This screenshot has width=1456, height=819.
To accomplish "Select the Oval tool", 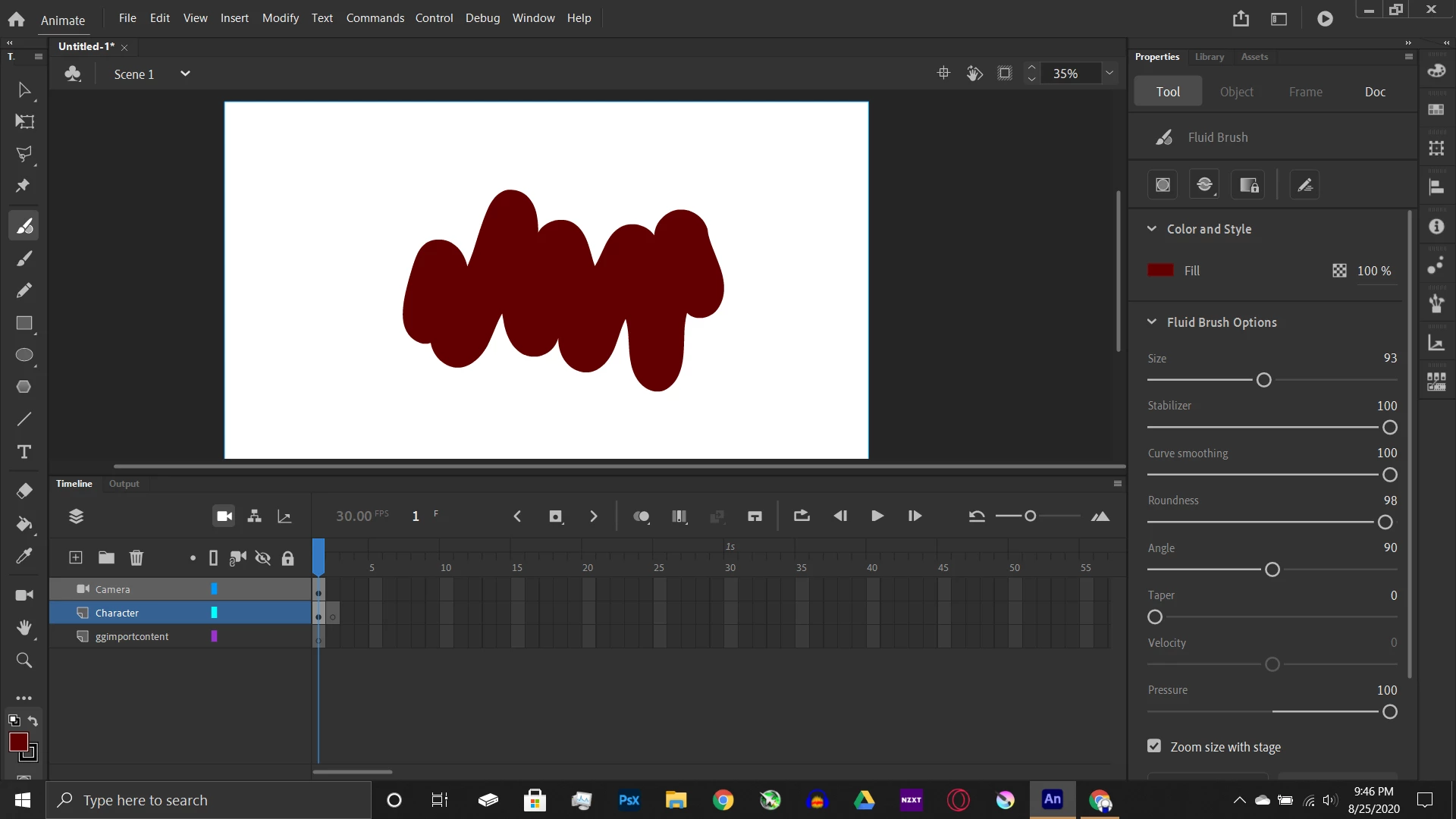I will [24, 356].
